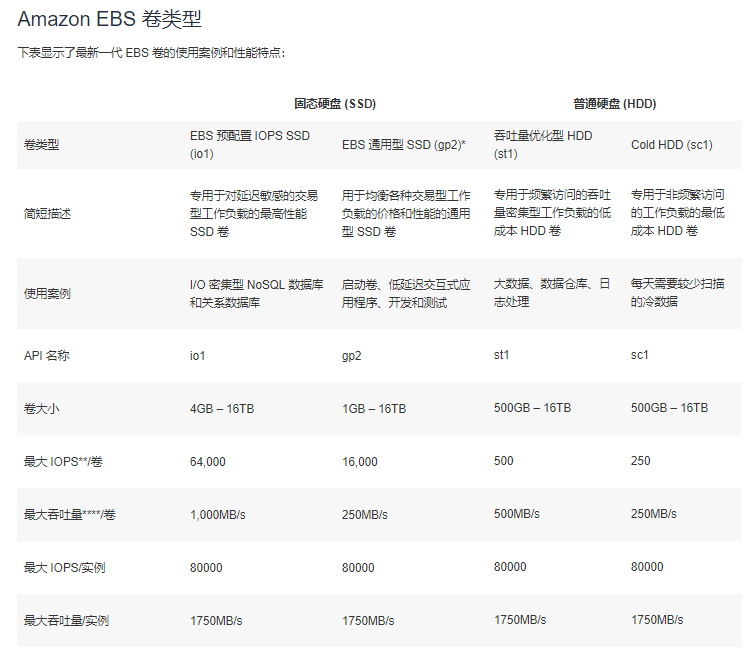Image resolution: width=751 pixels, height=655 pixels.
Task: Click the "500MB/s" throughput value
Action: click(x=516, y=514)
